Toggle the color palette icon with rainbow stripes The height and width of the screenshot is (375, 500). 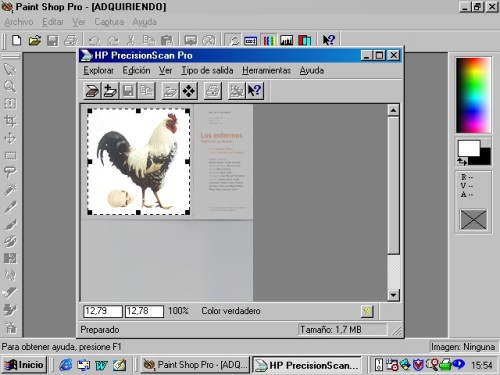pos(269,40)
